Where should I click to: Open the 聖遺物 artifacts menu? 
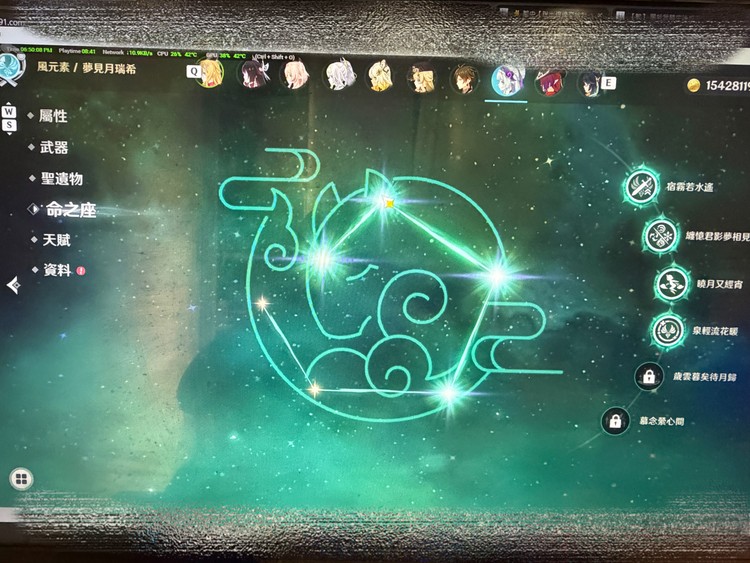tap(62, 178)
